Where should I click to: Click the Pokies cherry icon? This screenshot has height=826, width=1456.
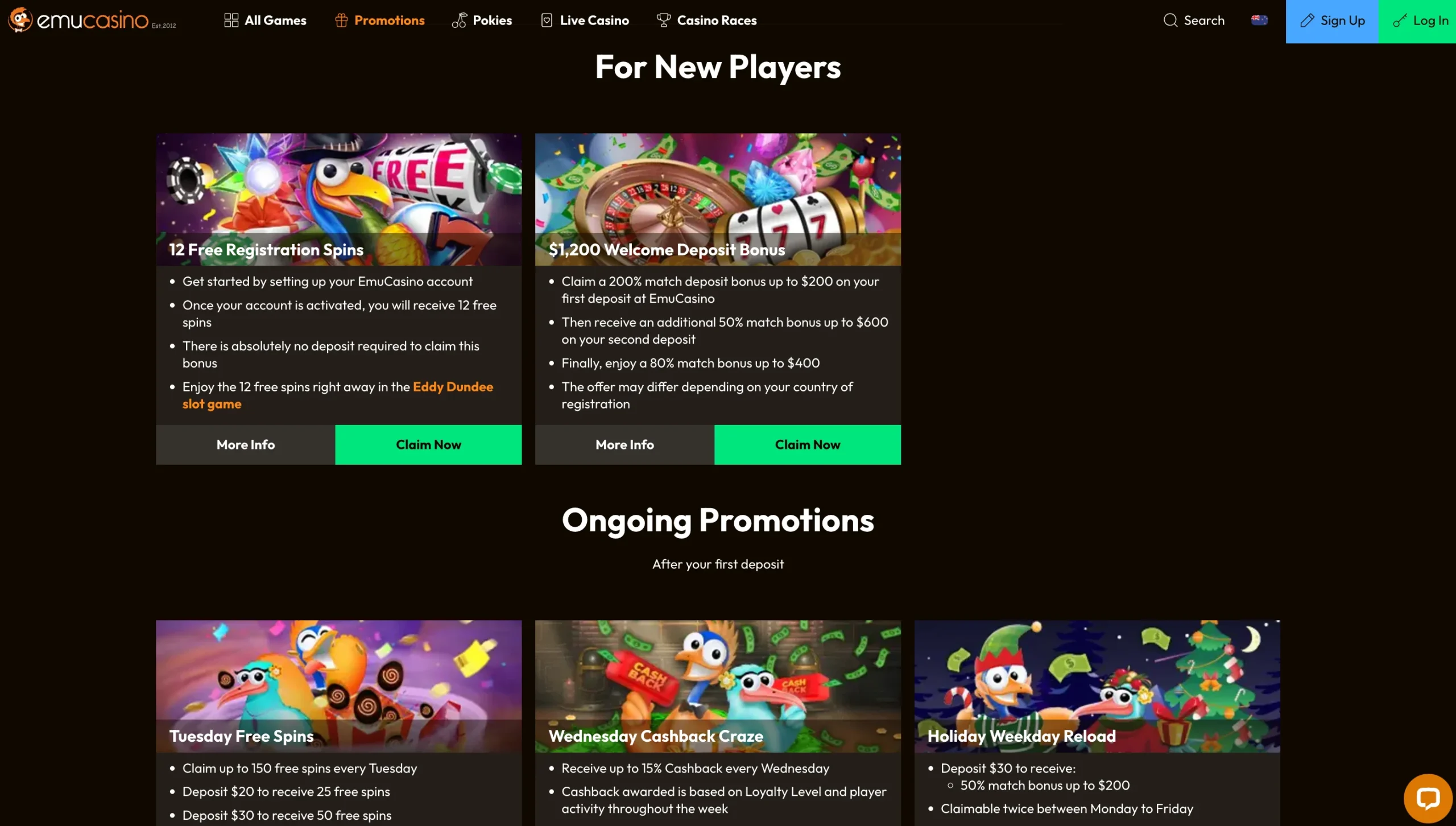(x=460, y=20)
